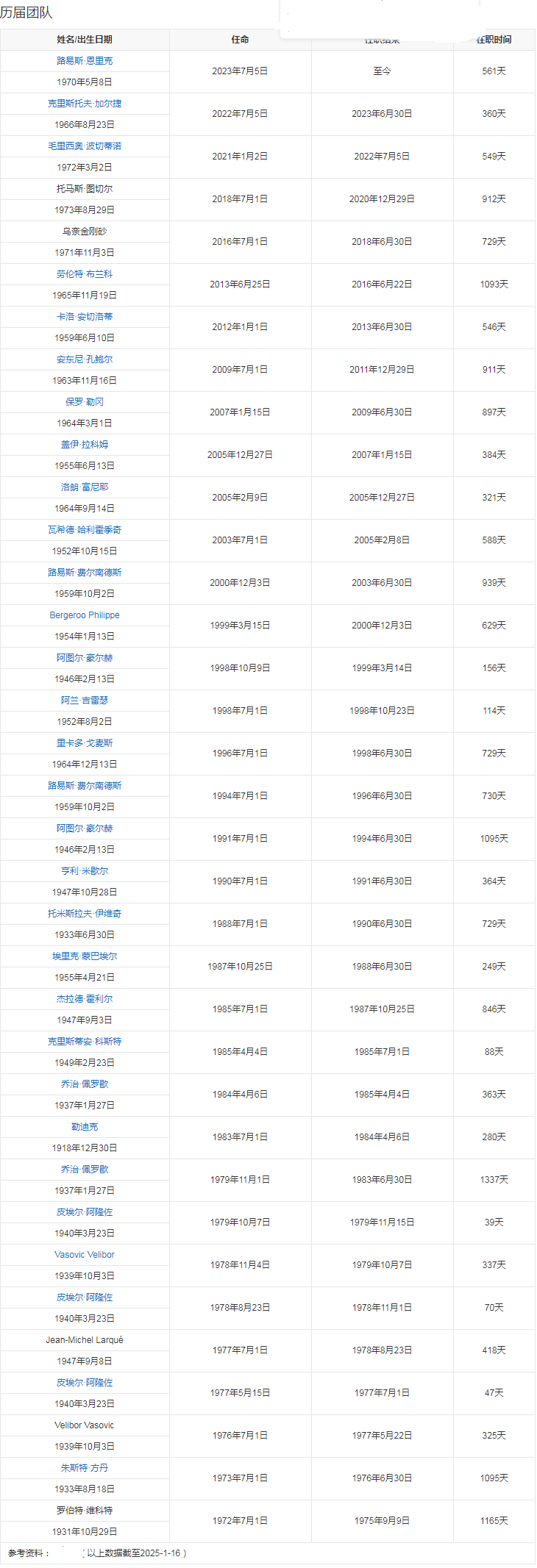Open 毛里西奥·波切蒂诺 profile link

(85, 146)
